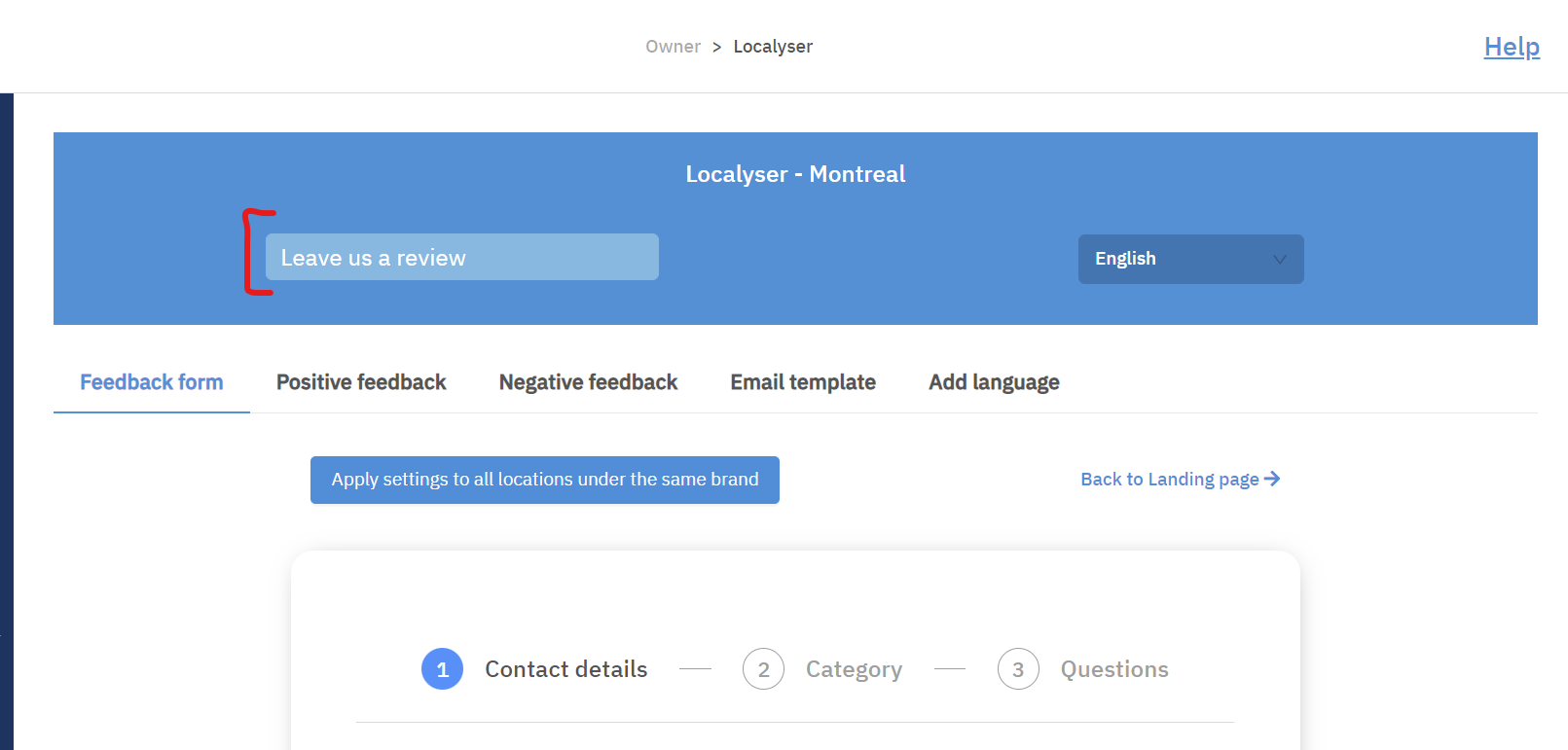
Task: Click the 'Leave us a review' text field
Action: 461,258
